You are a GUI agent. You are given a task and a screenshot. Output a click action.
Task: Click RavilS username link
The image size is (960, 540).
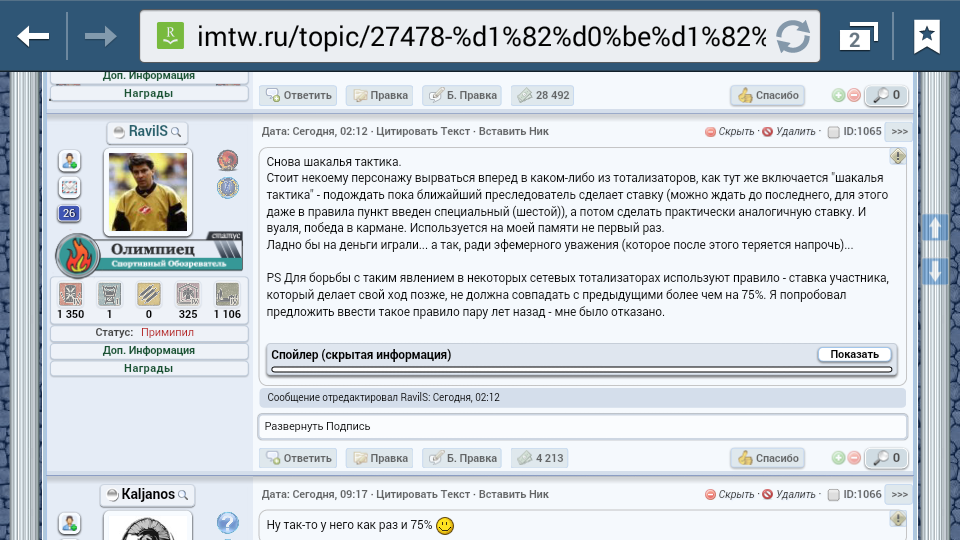[148, 131]
